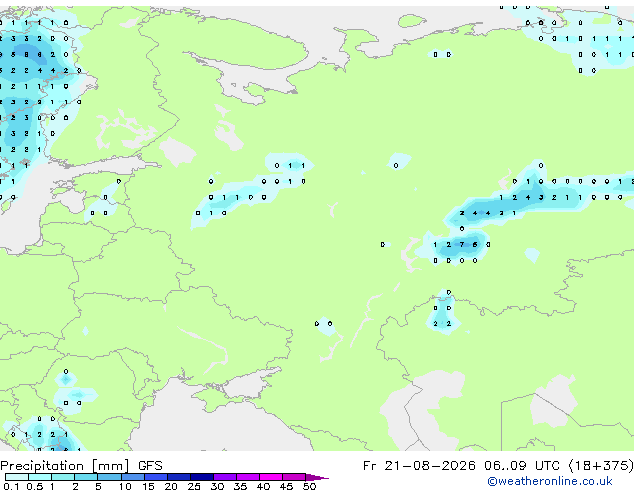Click the '30' legend scale value
The image size is (634, 490).
click(217, 486)
